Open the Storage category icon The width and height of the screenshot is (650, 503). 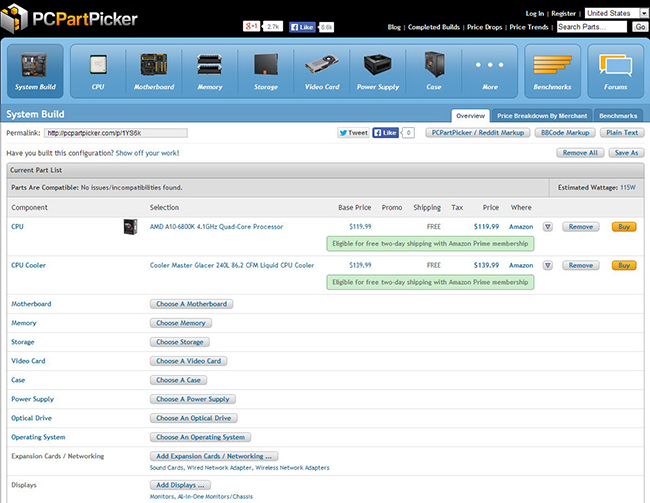[x=266, y=71]
